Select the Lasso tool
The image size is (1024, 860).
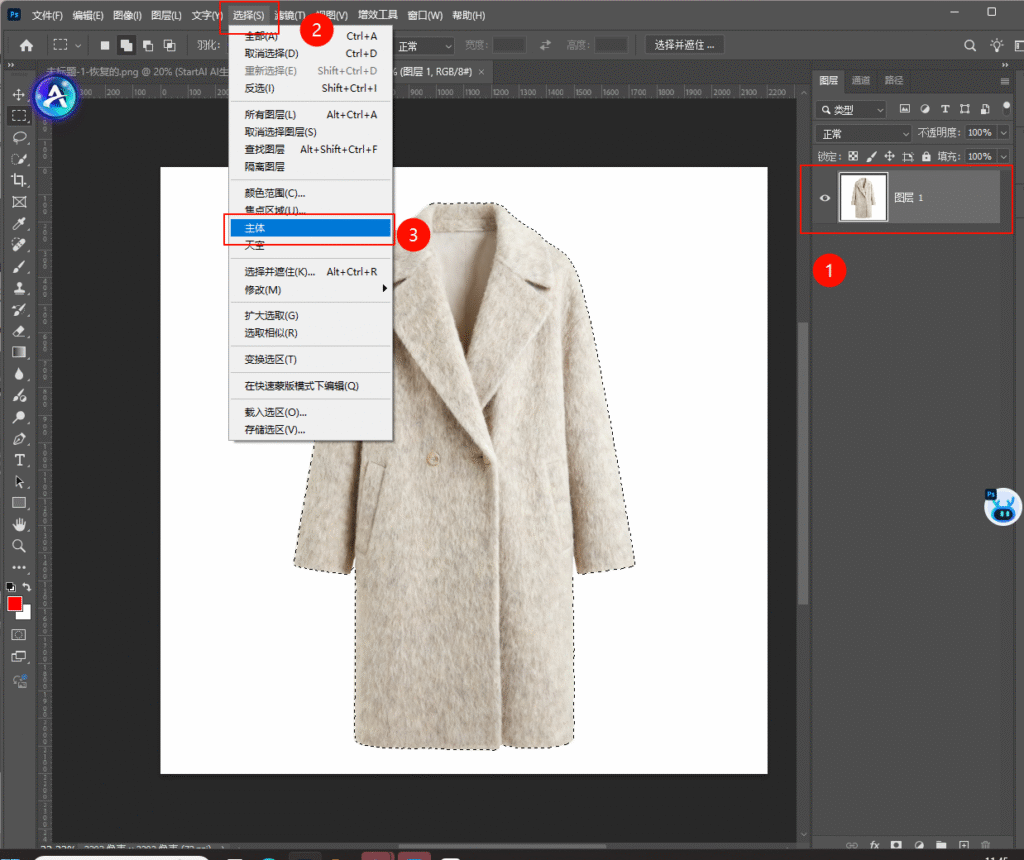[x=19, y=137]
